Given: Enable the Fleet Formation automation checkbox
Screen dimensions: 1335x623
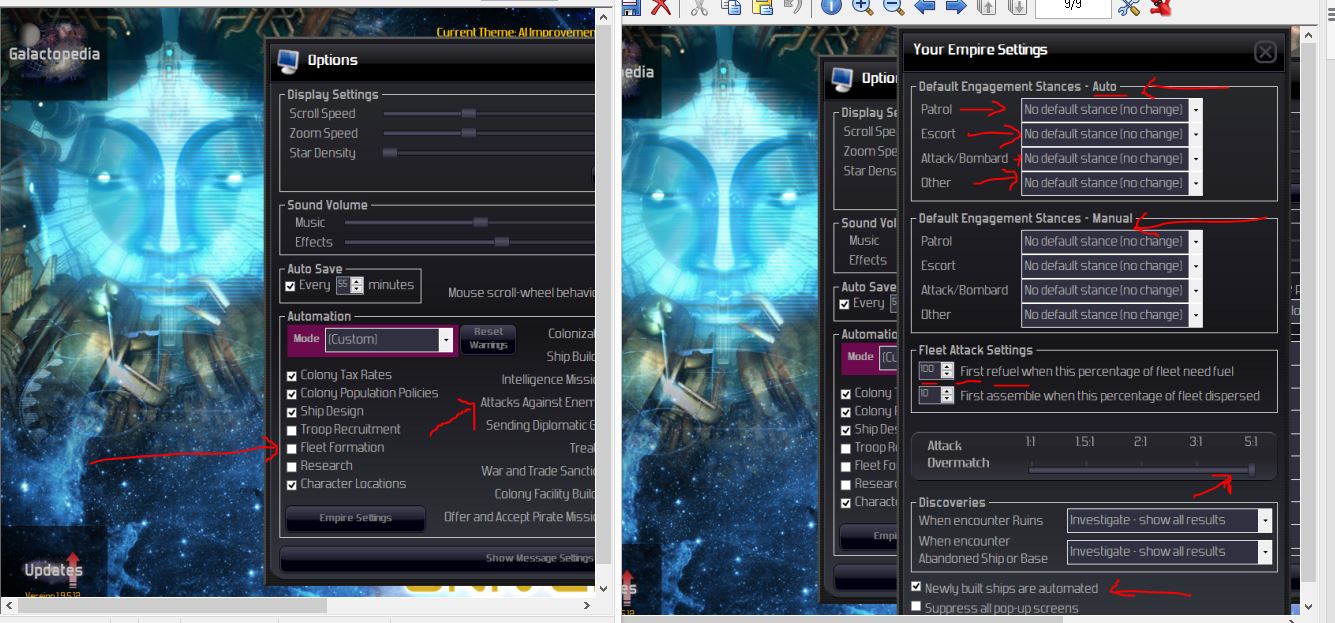Looking at the screenshot, I should (291, 448).
